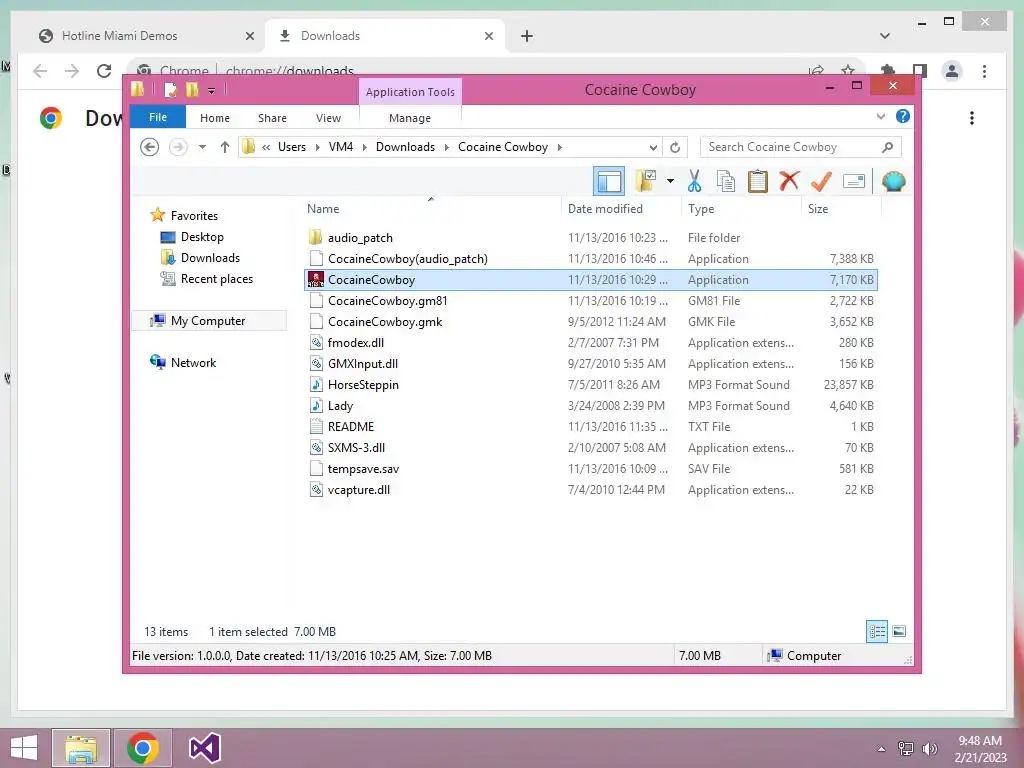Toggle the Chrome side panel icon
Viewport: 1024px width, 768px height.
920,71
